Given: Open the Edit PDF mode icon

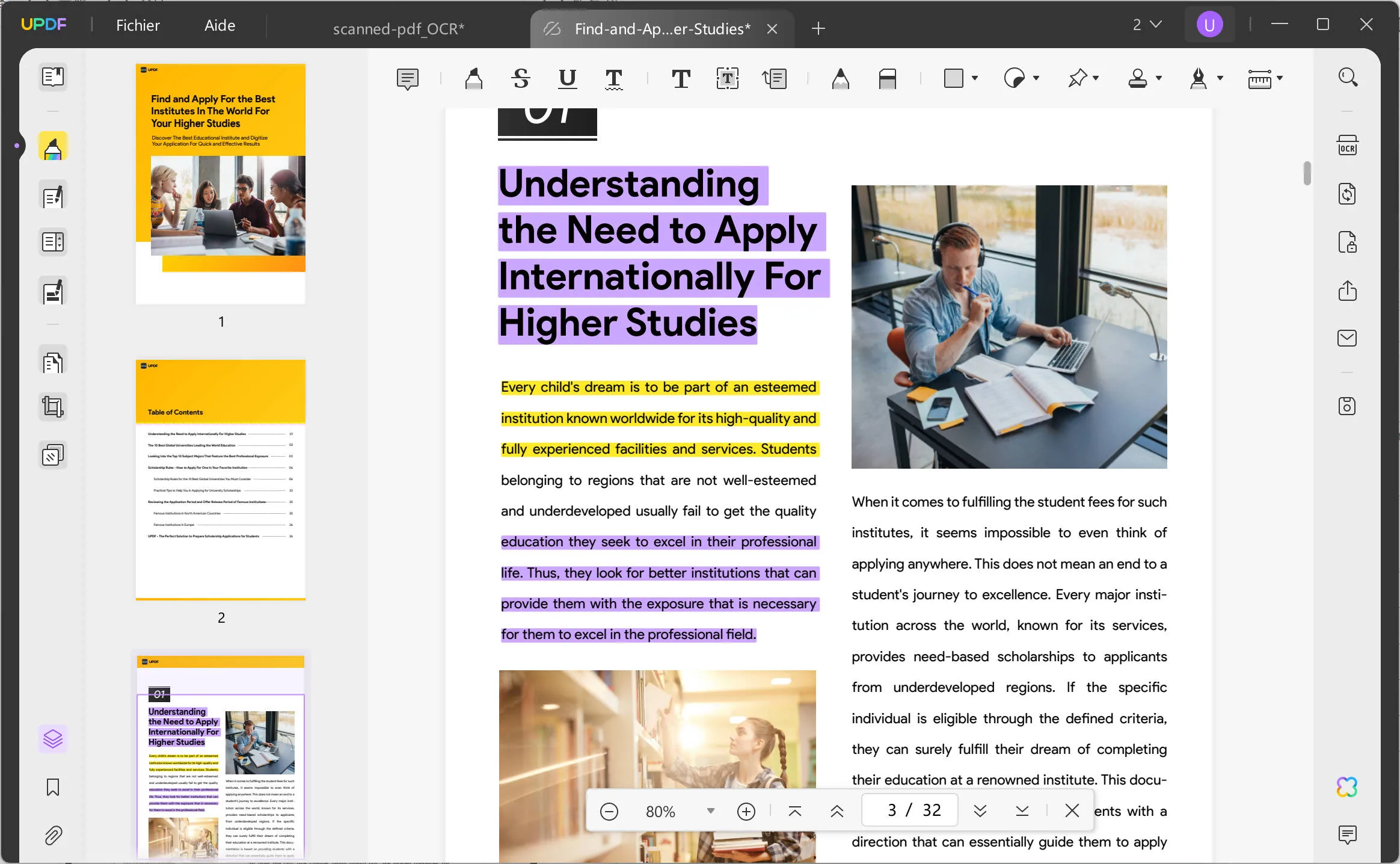Looking at the screenshot, I should tap(53, 196).
